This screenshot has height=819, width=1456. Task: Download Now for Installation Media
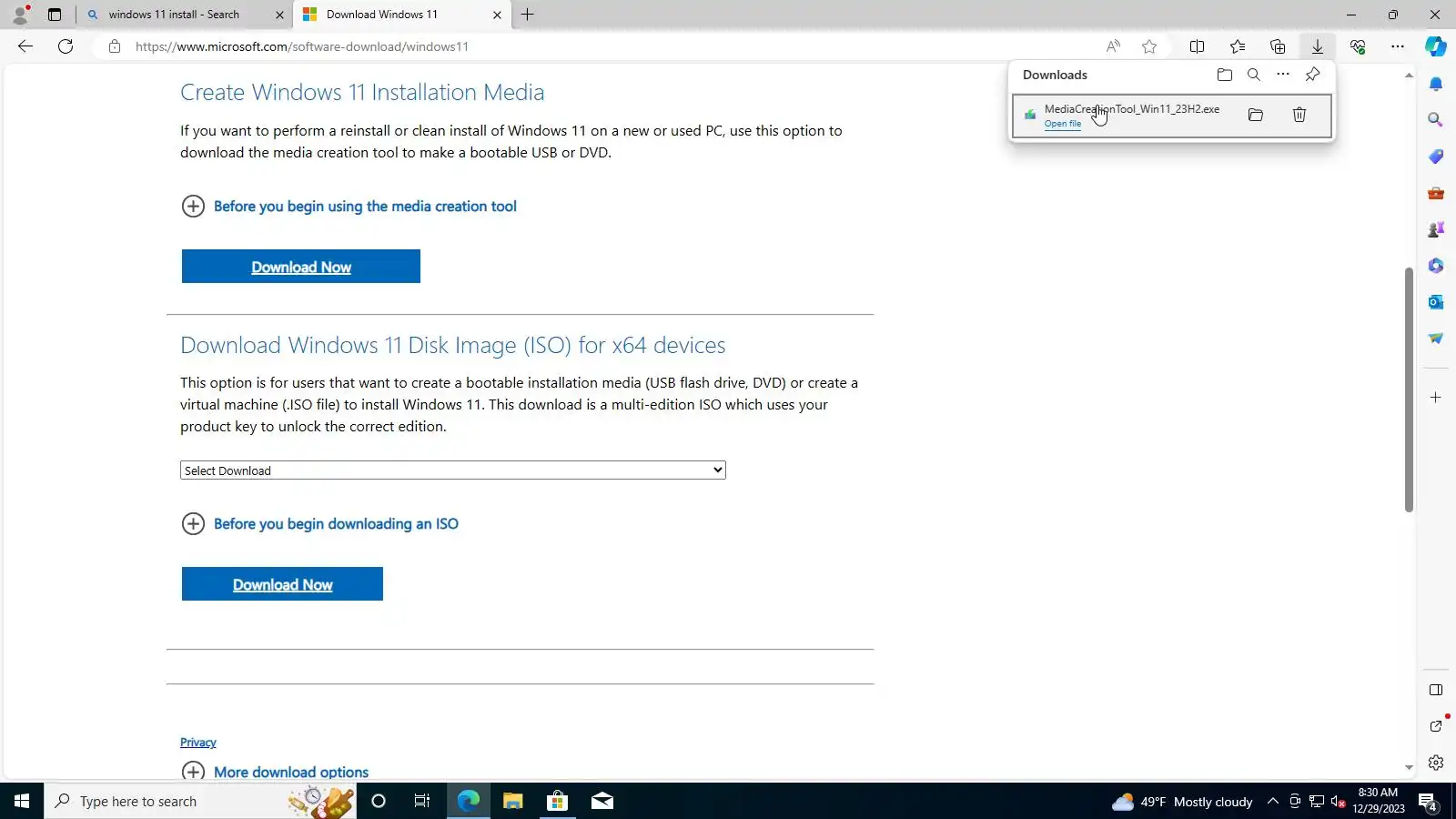(x=301, y=267)
